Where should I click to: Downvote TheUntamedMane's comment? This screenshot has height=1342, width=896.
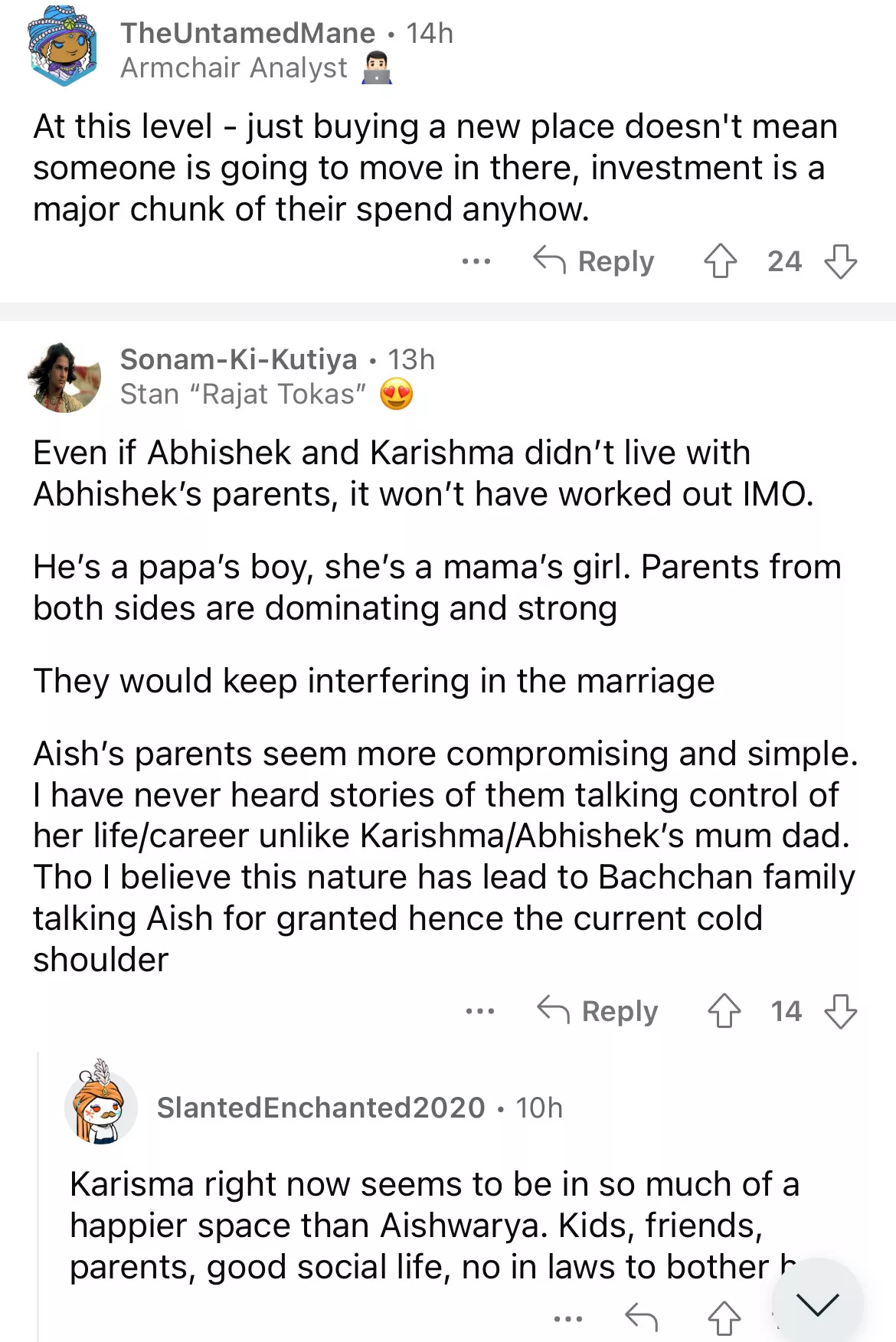coord(840,261)
